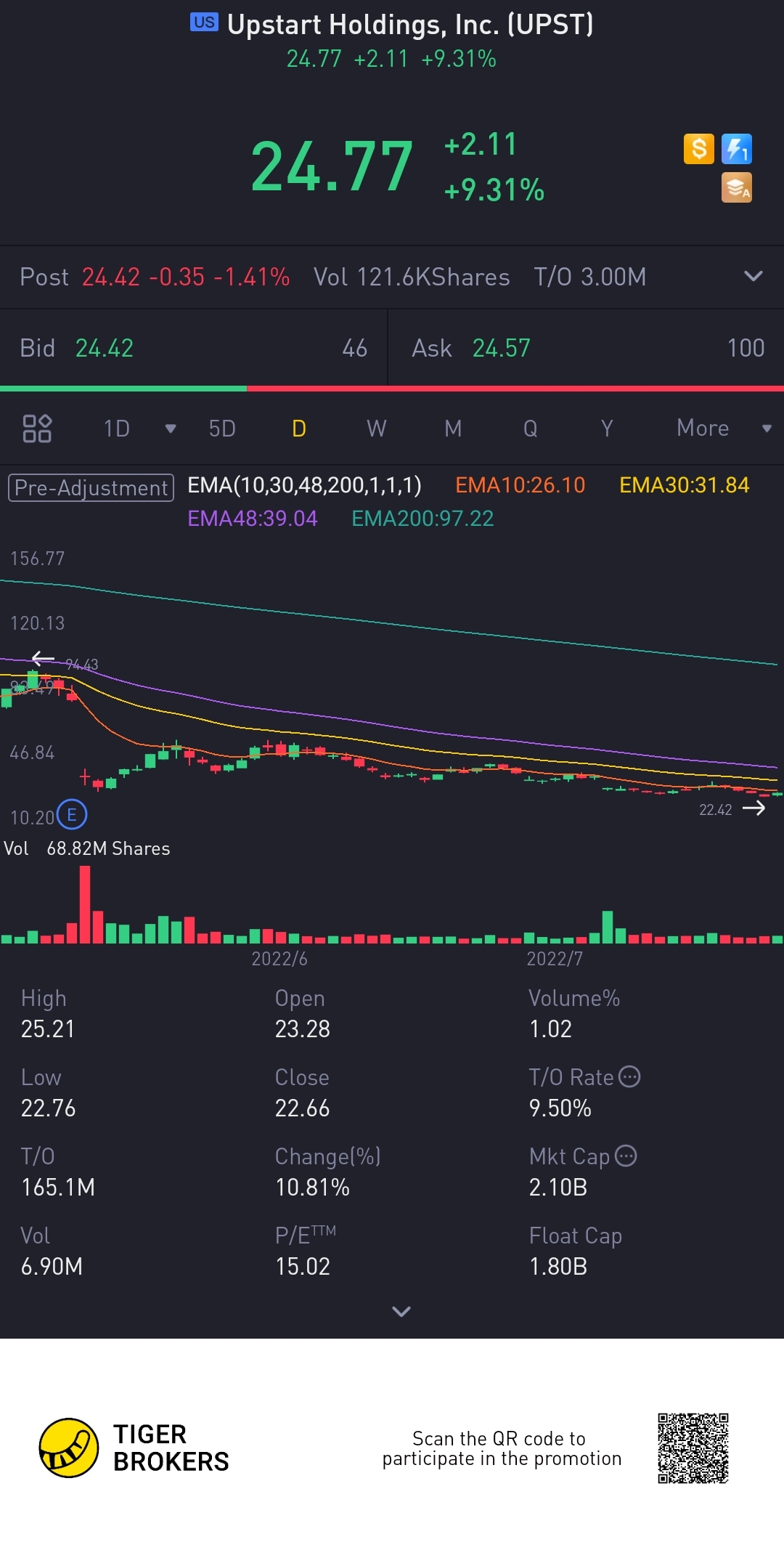Open the chart layout grid icon

pos(37,429)
